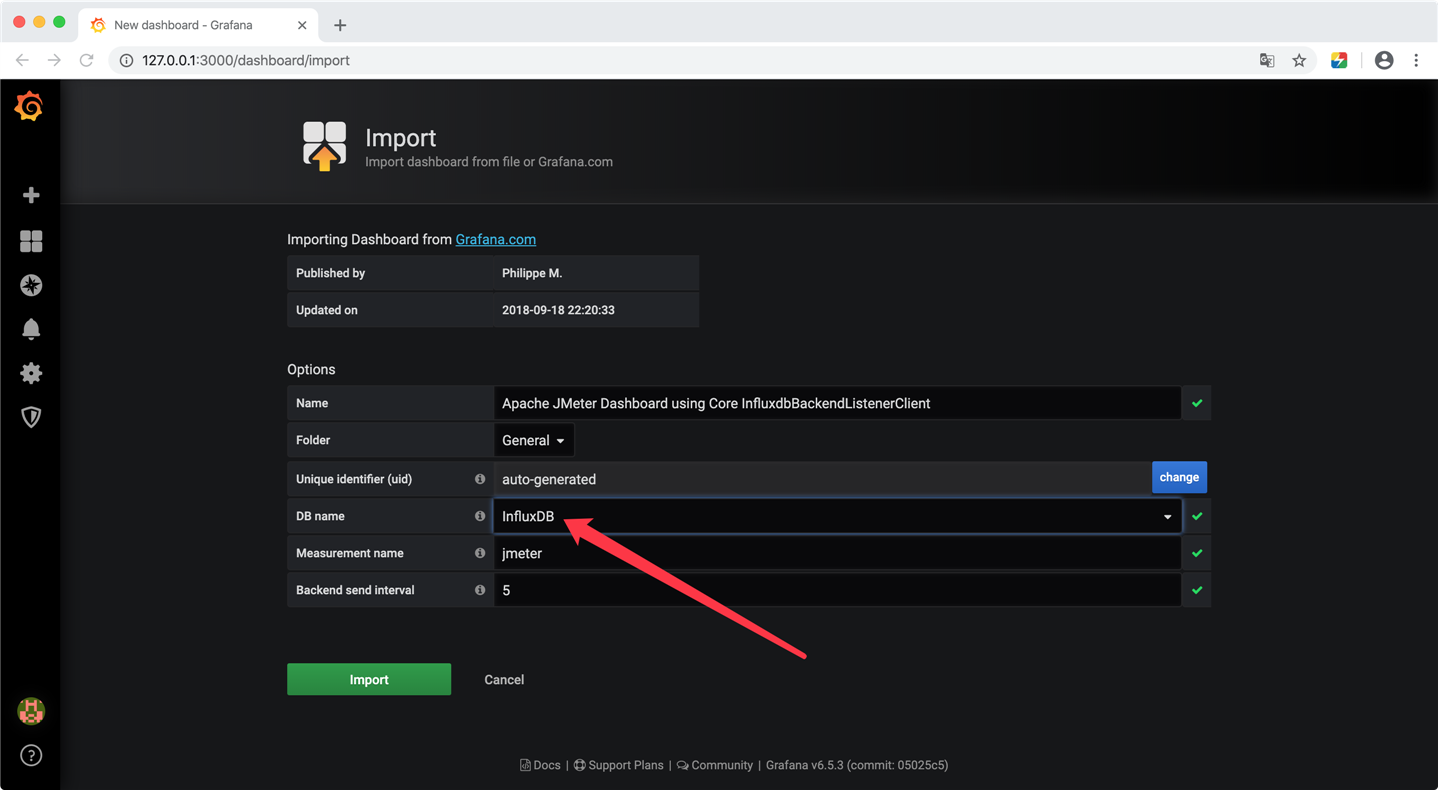Screen dimensions: 1438x790
Task: Click the info icon beside Backend send interval
Action: coord(480,590)
